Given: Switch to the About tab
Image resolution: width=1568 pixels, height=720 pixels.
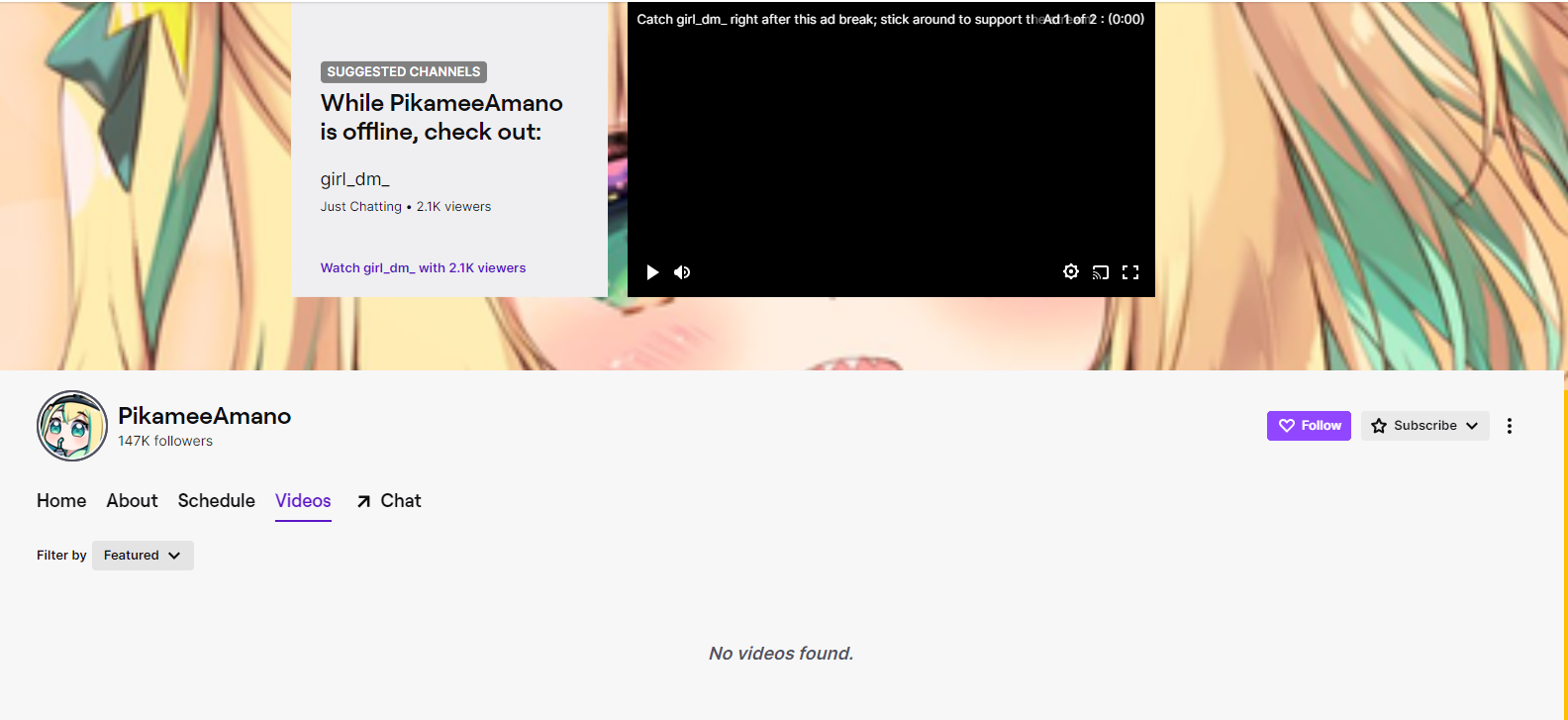Looking at the screenshot, I should click(x=133, y=501).
